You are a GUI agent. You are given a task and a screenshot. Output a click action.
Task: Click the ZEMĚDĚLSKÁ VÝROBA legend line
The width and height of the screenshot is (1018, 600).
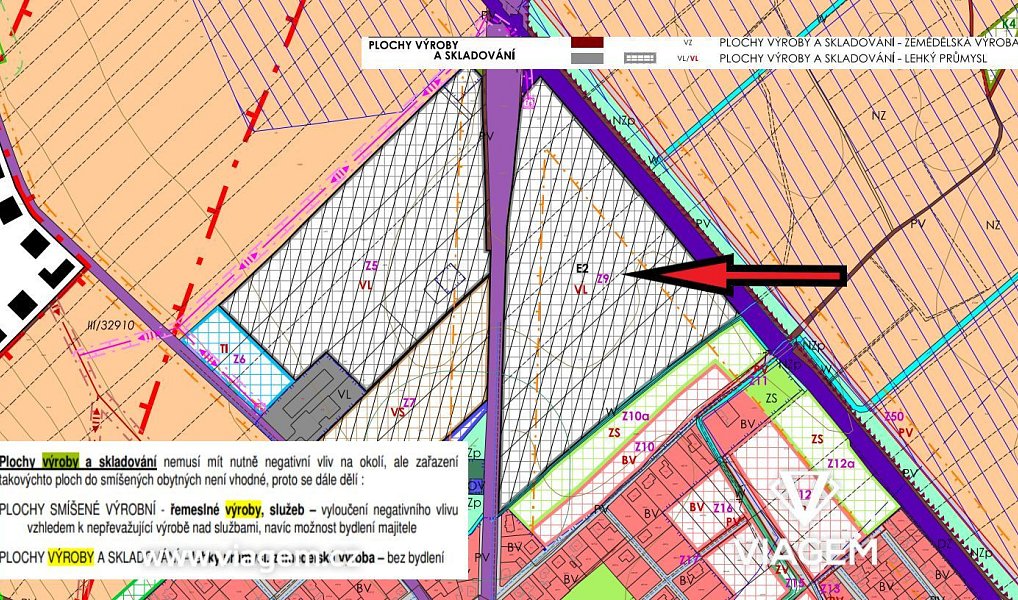pyautogui.click(x=867, y=42)
